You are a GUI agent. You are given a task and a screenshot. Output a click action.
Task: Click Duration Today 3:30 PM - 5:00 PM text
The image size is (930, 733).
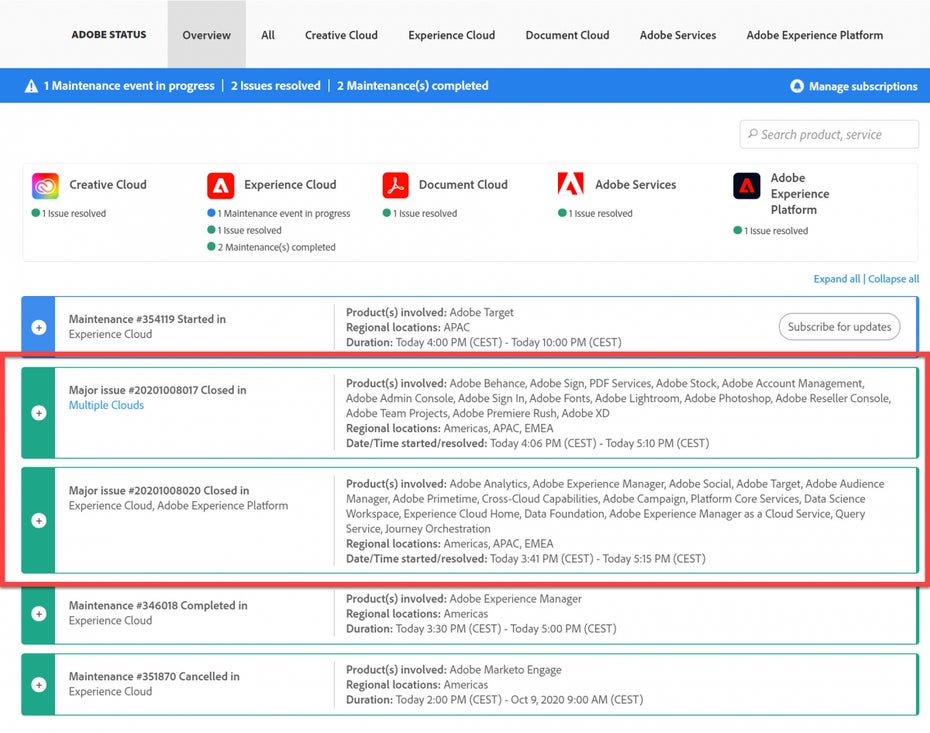[481, 629]
